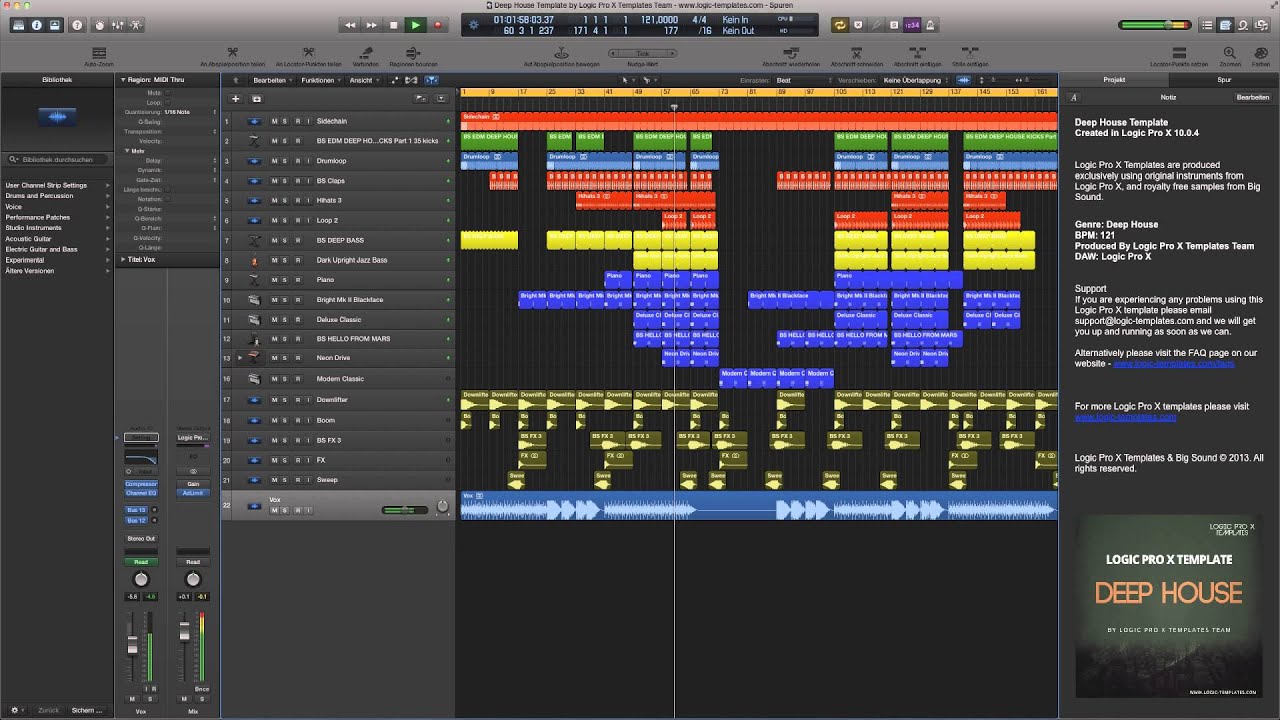Open the Editors scissors icon in control bar
Screen dimensions: 1280x720
click(x=137, y=24)
